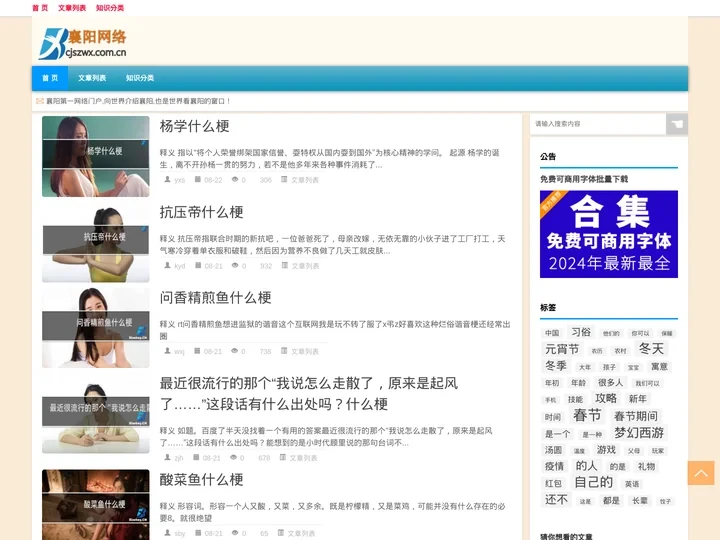Select the 春节 tag
Viewport: 720px width, 540px height.
587,415
